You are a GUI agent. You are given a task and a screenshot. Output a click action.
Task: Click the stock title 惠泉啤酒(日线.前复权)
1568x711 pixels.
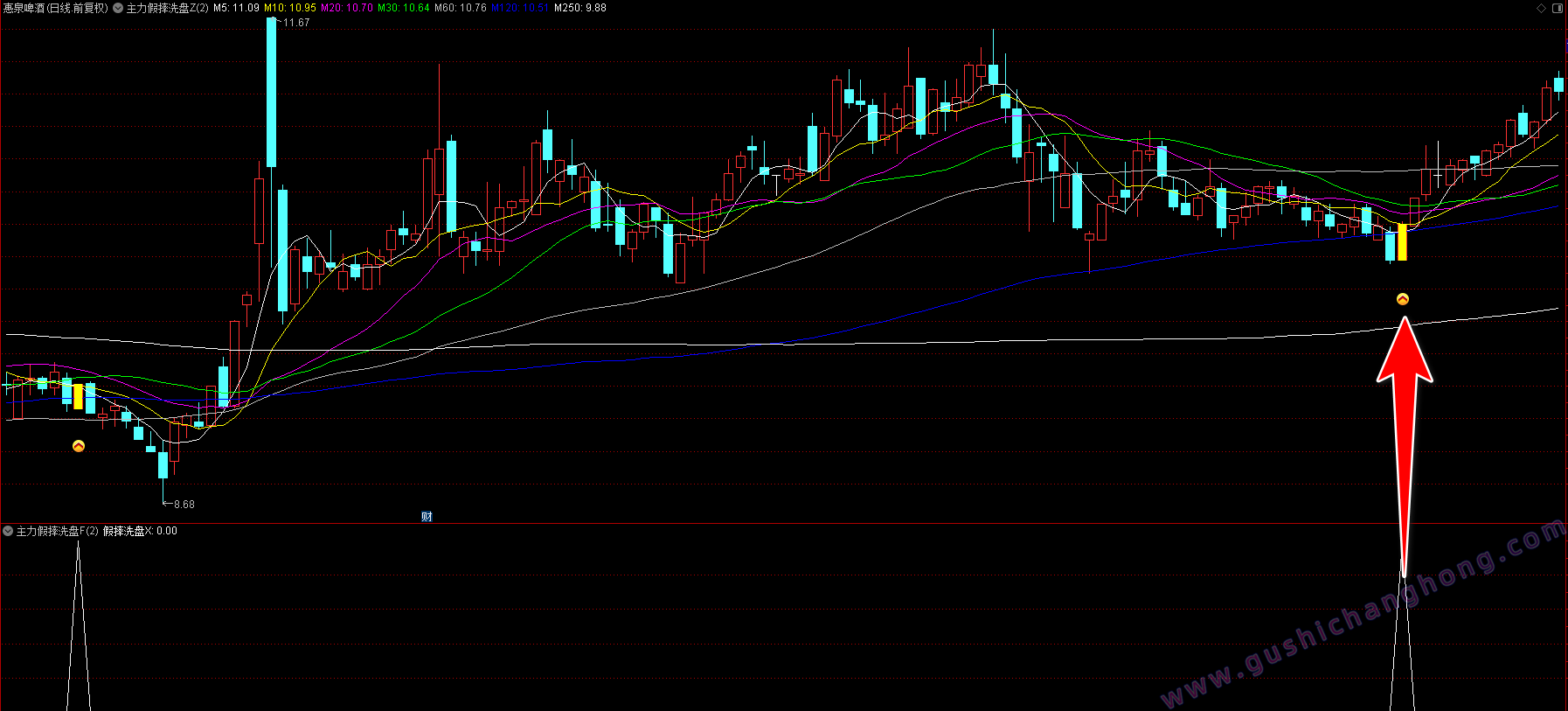[x=56, y=8]
